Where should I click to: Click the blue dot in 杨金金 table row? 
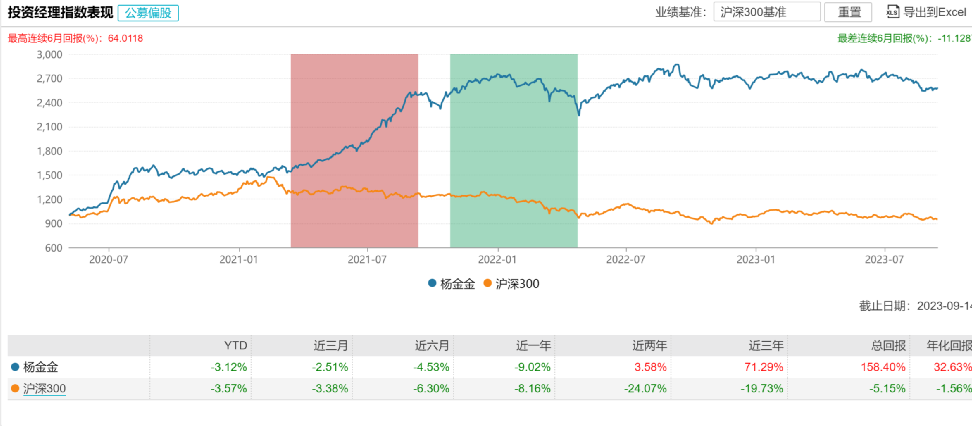(x=14, y=368)
